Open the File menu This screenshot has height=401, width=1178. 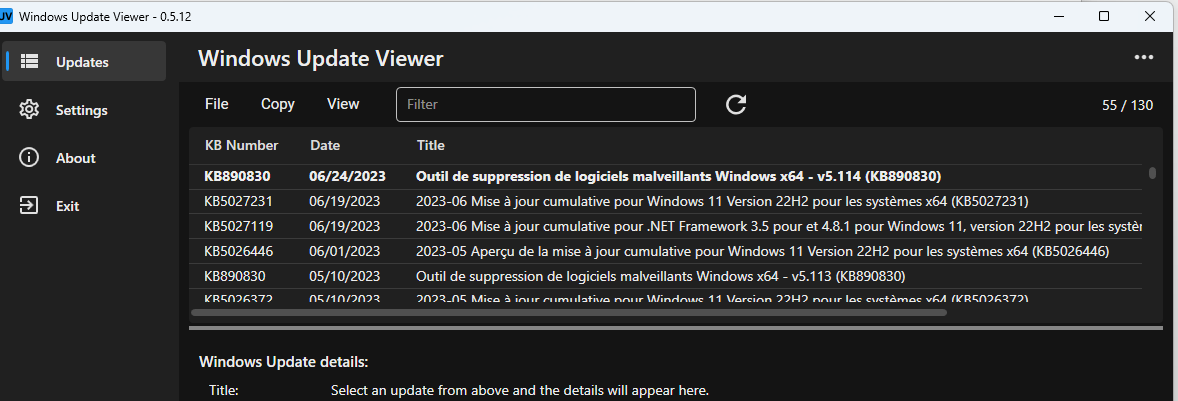click(x=216, y=104)
